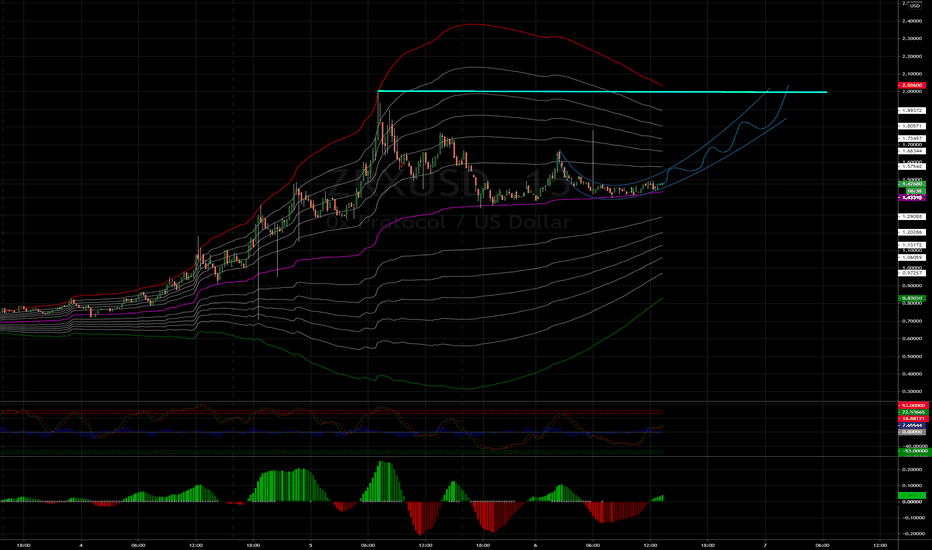
Task: Click the 0.50000 price axis label
Action: pos(912,357)
